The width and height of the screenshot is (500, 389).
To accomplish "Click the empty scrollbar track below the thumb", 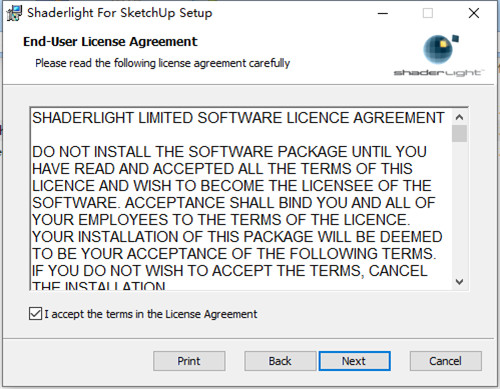I will coord(459,208).
